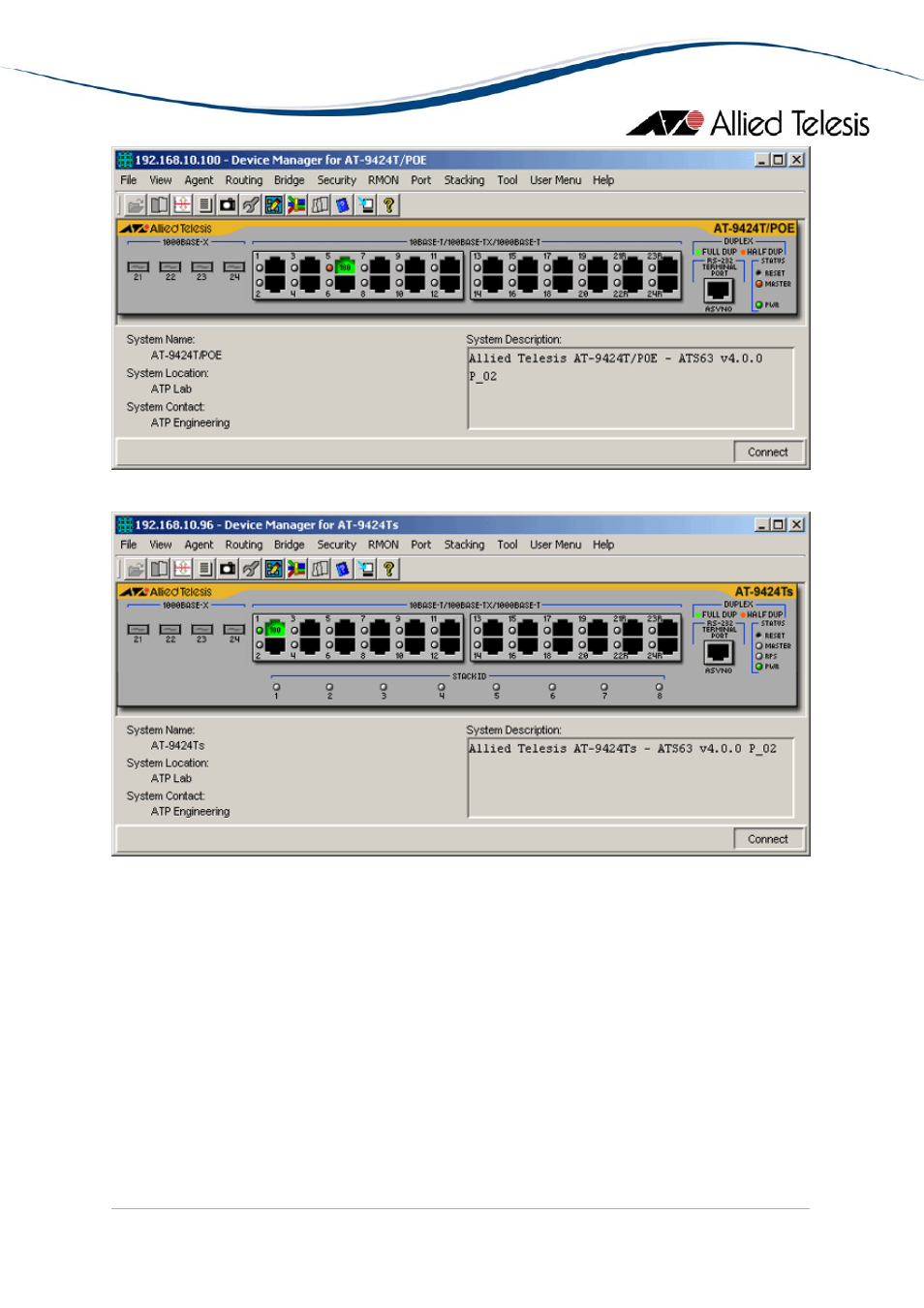This screenshot has height=1308, width=924.
Task: Open View menu in AT-9424T/POE window
Action: (161, 180)
